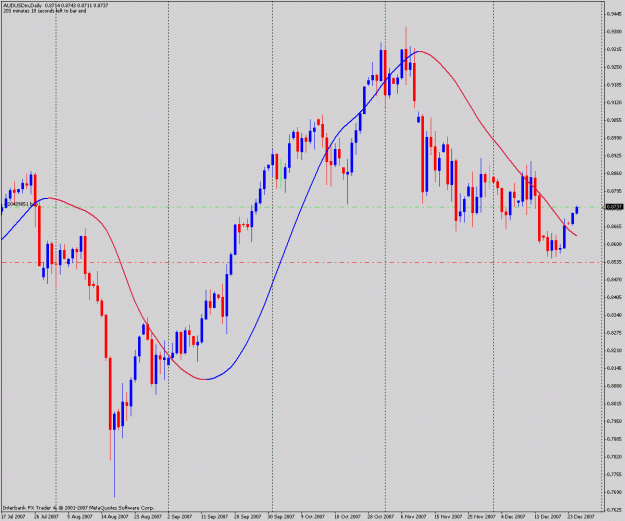Click the '23 Dec 2007' date label

pos(581,517)
